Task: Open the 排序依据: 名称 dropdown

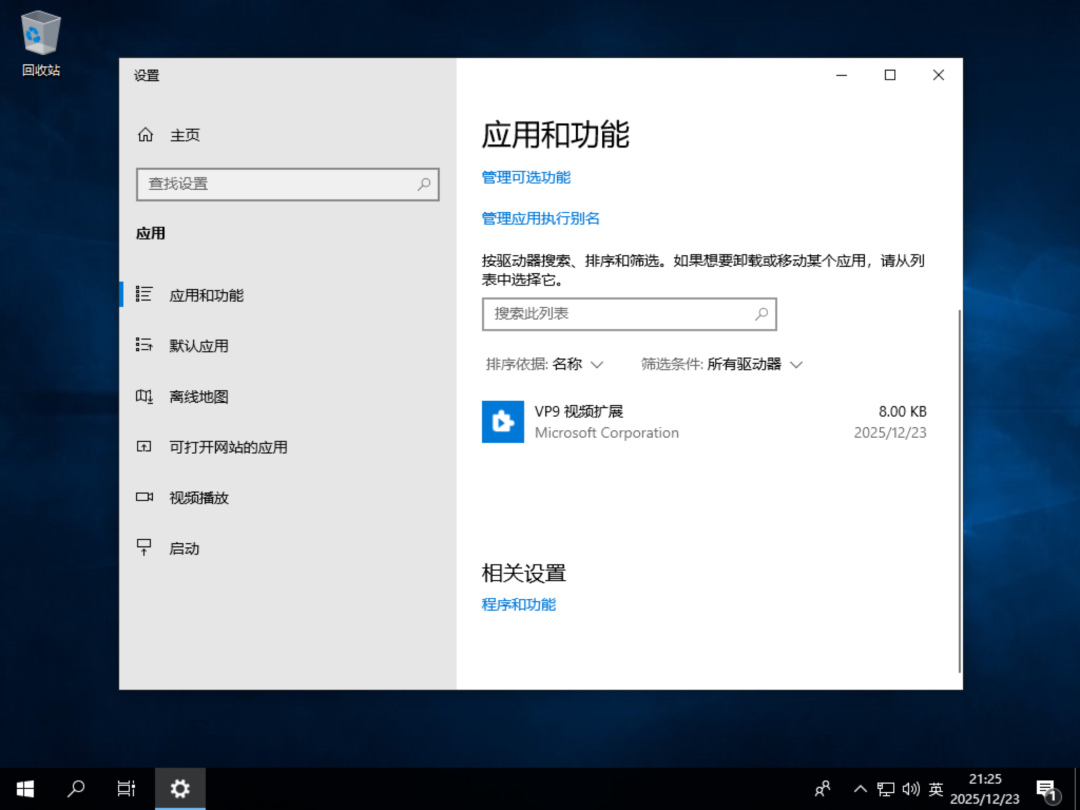Action: (x=544, y=364)
